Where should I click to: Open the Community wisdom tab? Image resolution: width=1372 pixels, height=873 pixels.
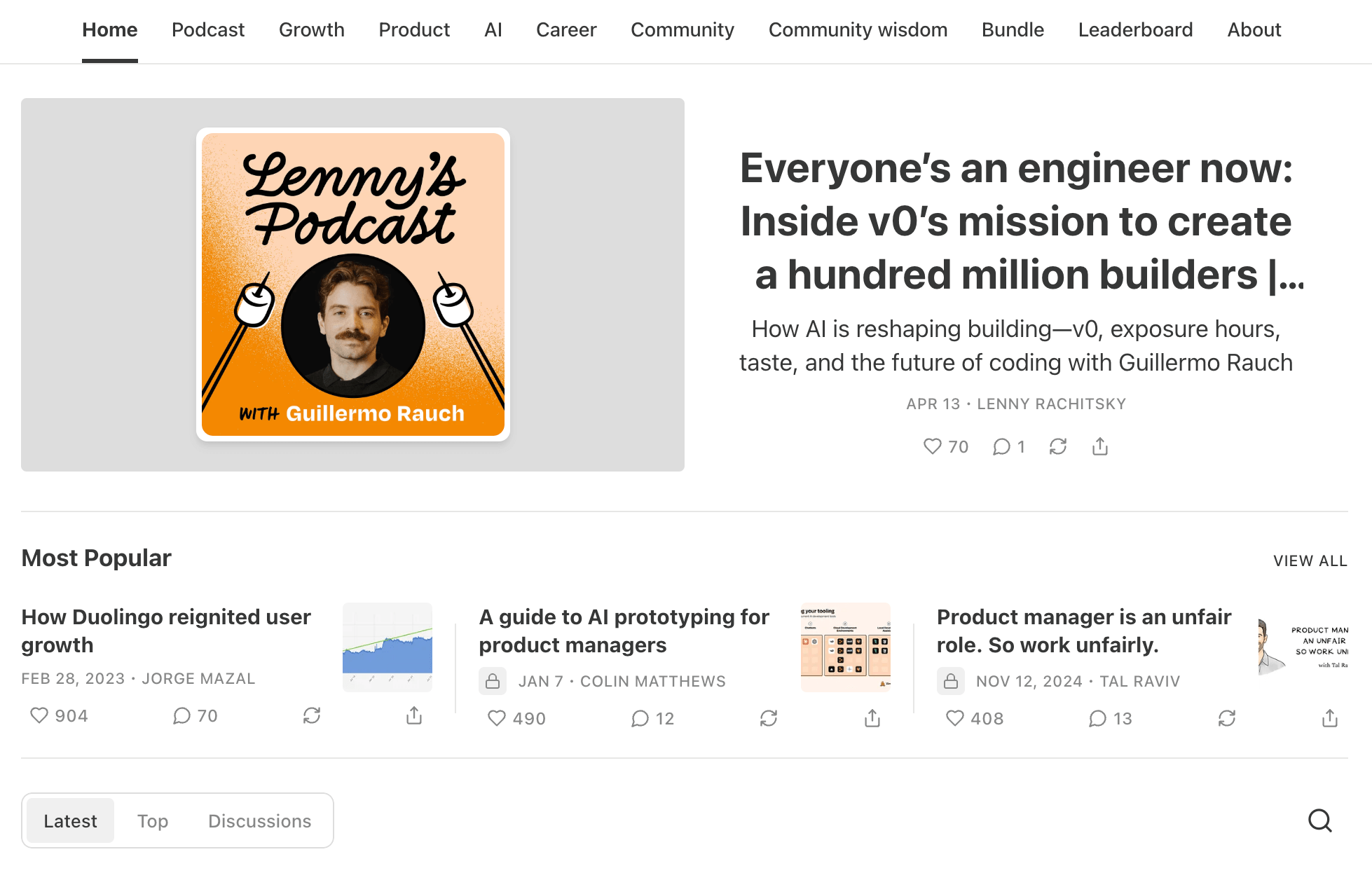858,30
